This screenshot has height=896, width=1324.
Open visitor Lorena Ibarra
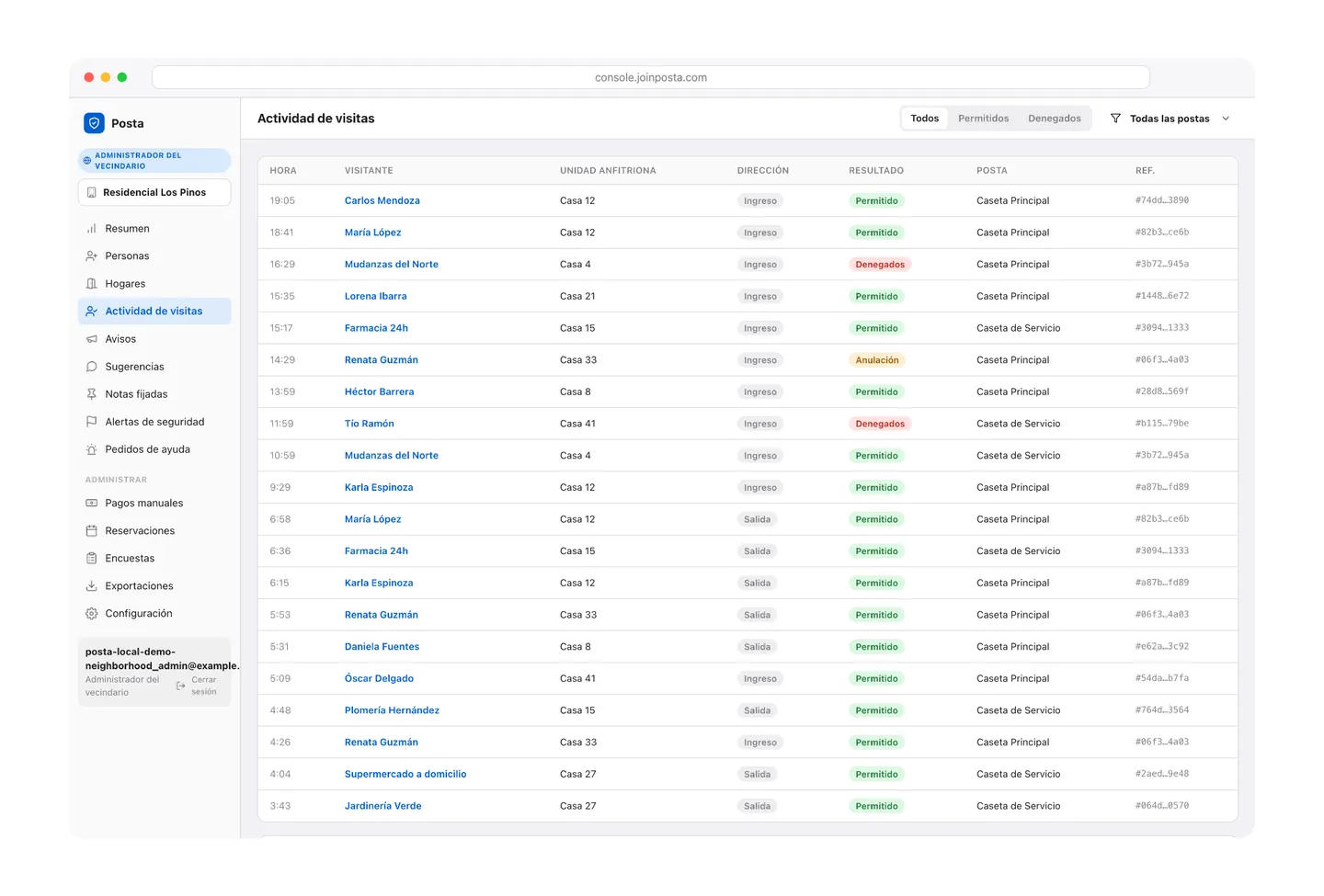point(375,296)
